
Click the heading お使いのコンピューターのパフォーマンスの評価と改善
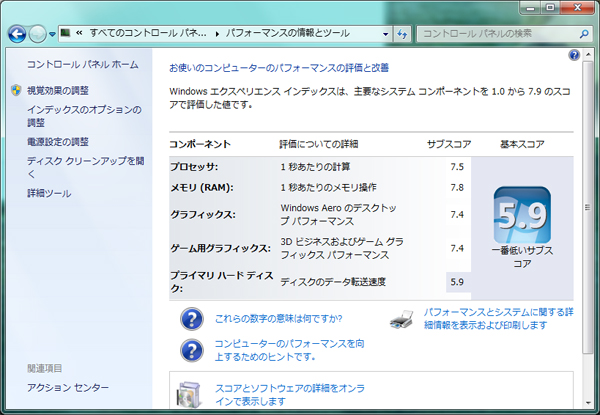tap(279, 68)
